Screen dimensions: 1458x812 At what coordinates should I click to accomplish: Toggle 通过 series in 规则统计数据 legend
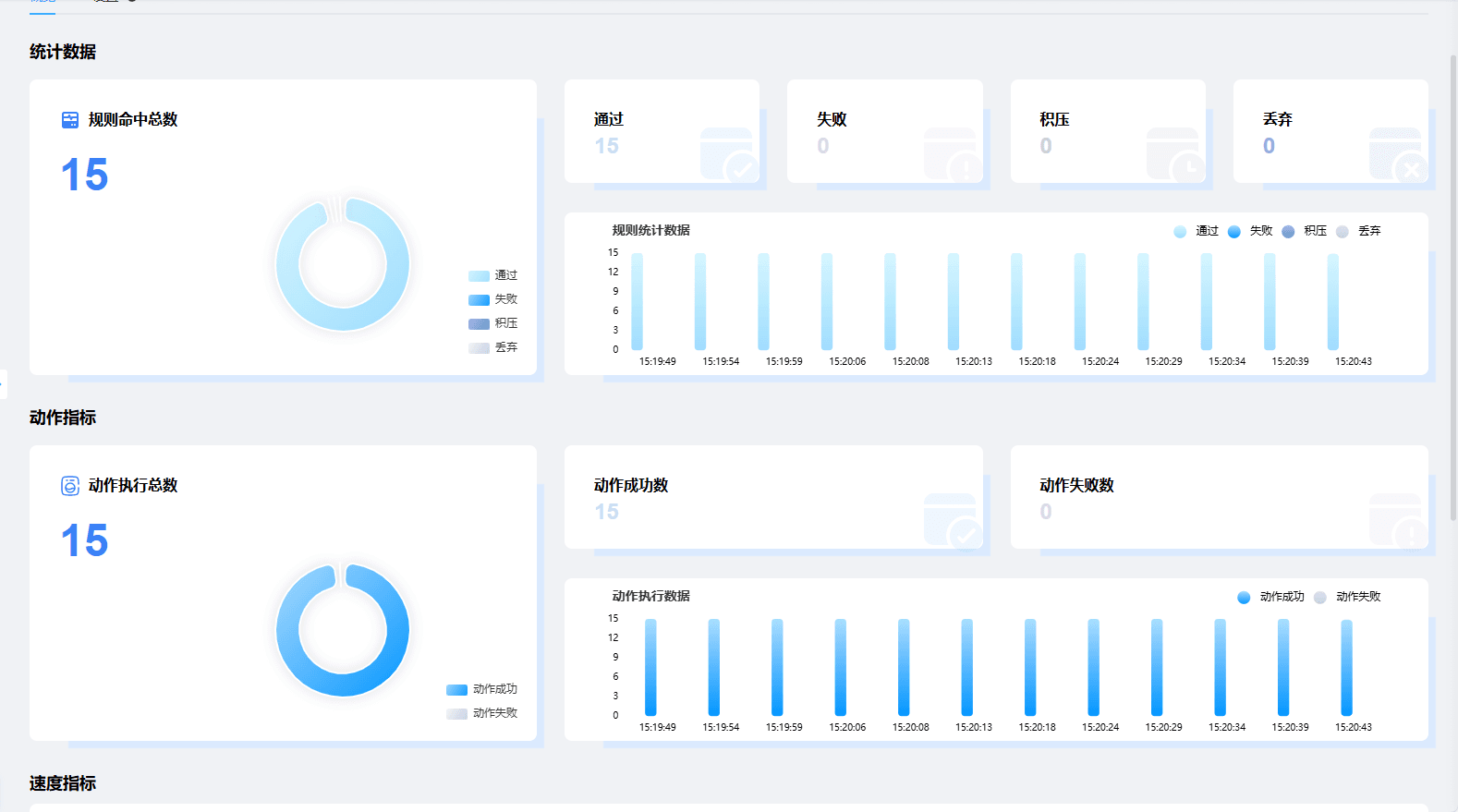(x=1197, y=231)
